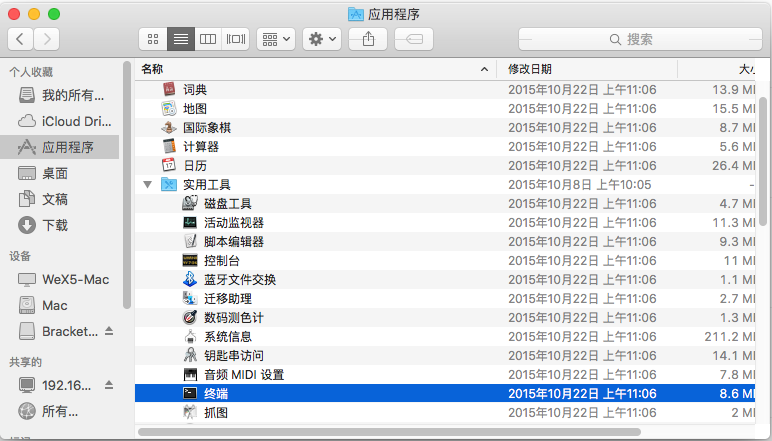Click the 211.2 MB size value

(x=730, y=337)
